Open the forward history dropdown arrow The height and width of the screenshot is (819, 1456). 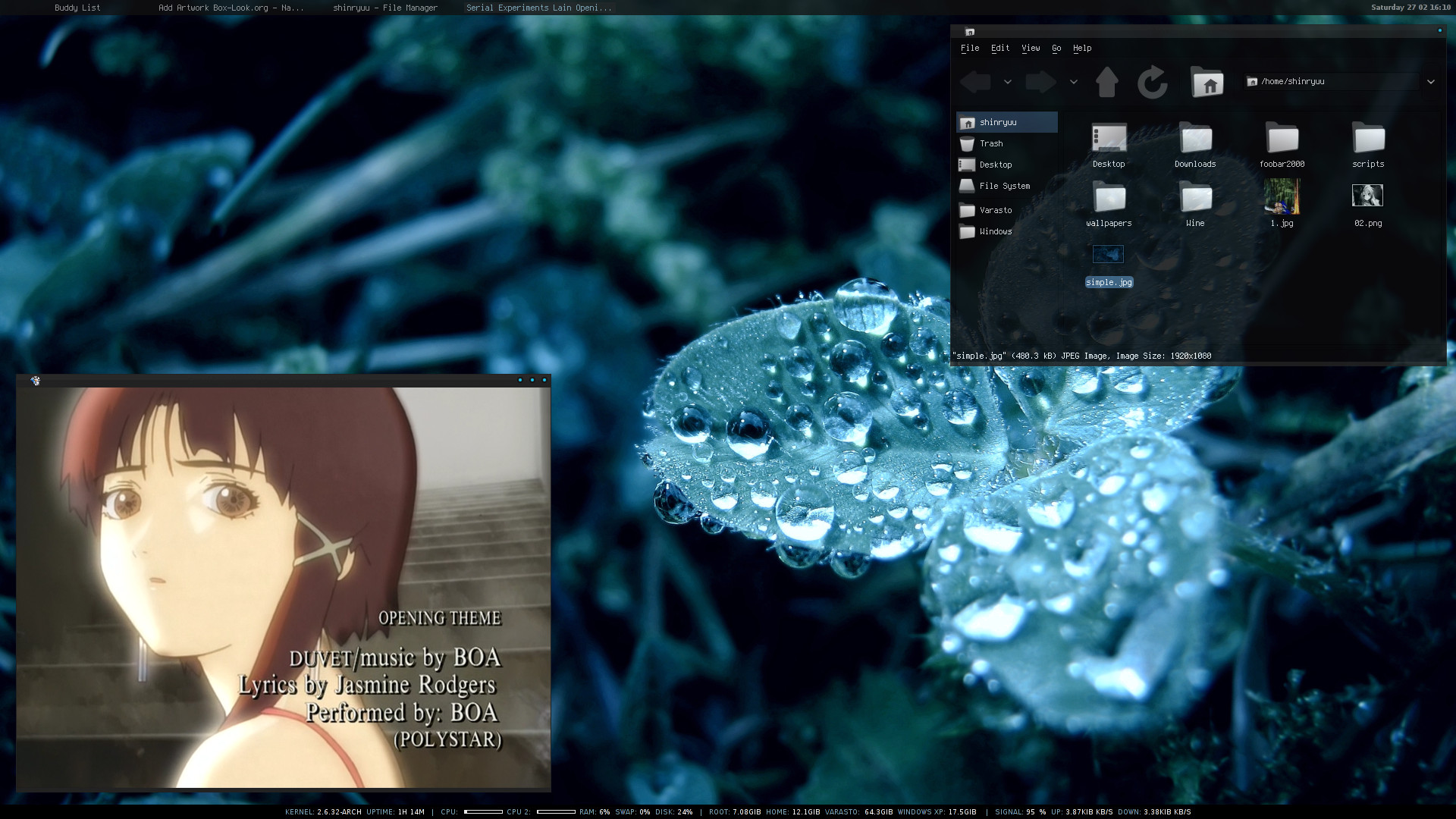pos(1074,82)
